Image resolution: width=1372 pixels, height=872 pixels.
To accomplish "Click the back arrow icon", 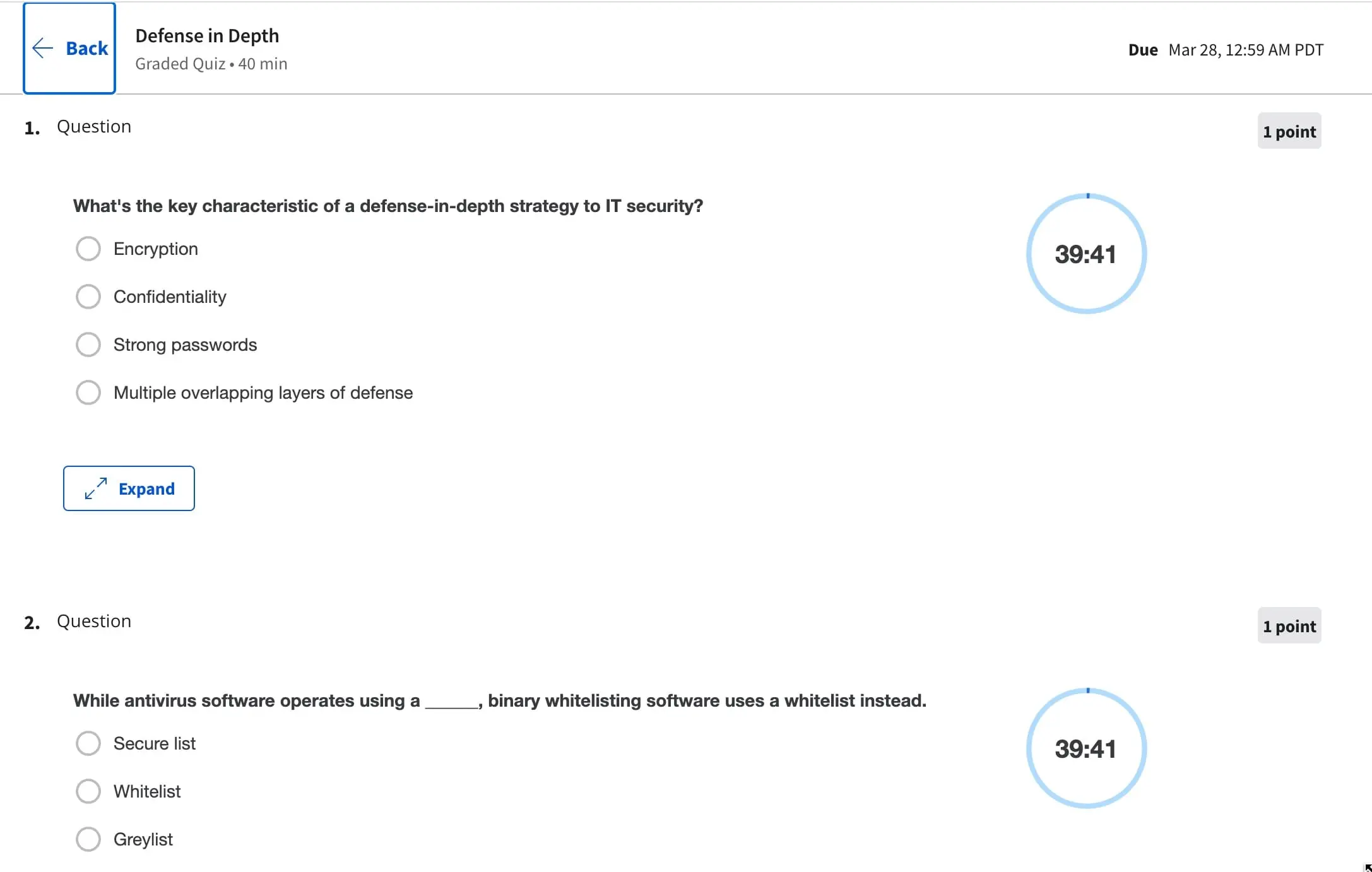I will 42,48.
